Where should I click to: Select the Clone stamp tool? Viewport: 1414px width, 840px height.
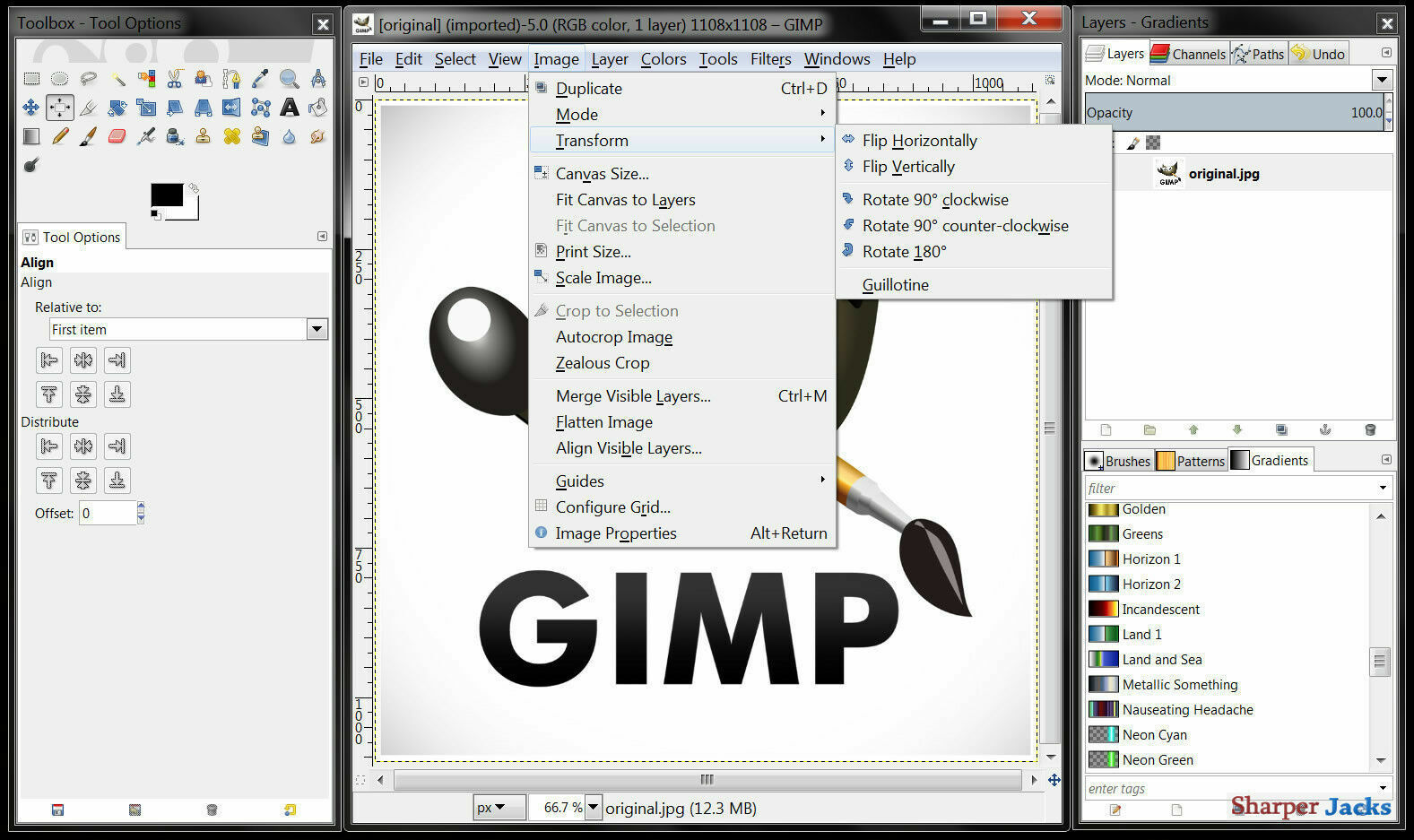(204, 136)
